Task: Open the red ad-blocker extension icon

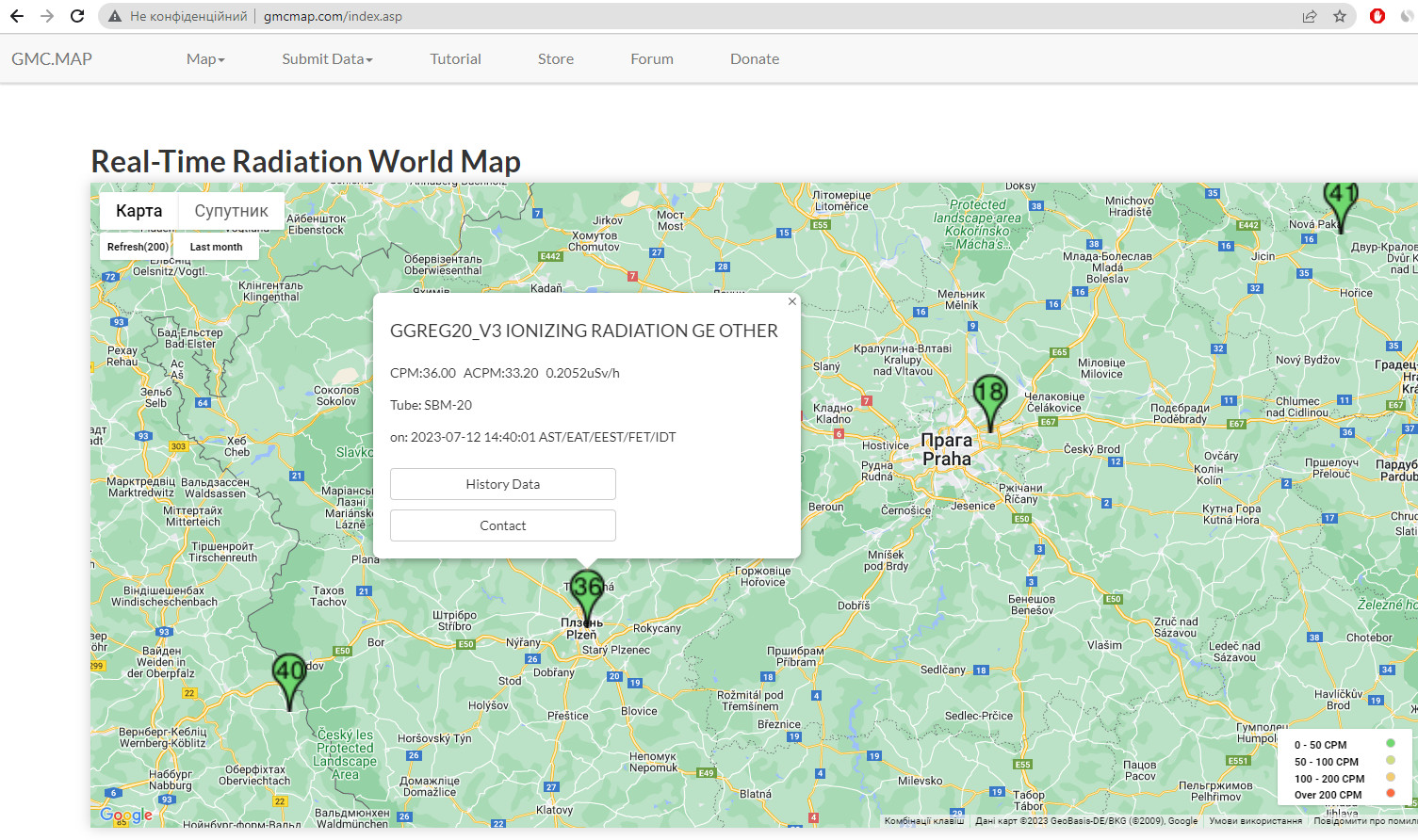Action: 1378,15
